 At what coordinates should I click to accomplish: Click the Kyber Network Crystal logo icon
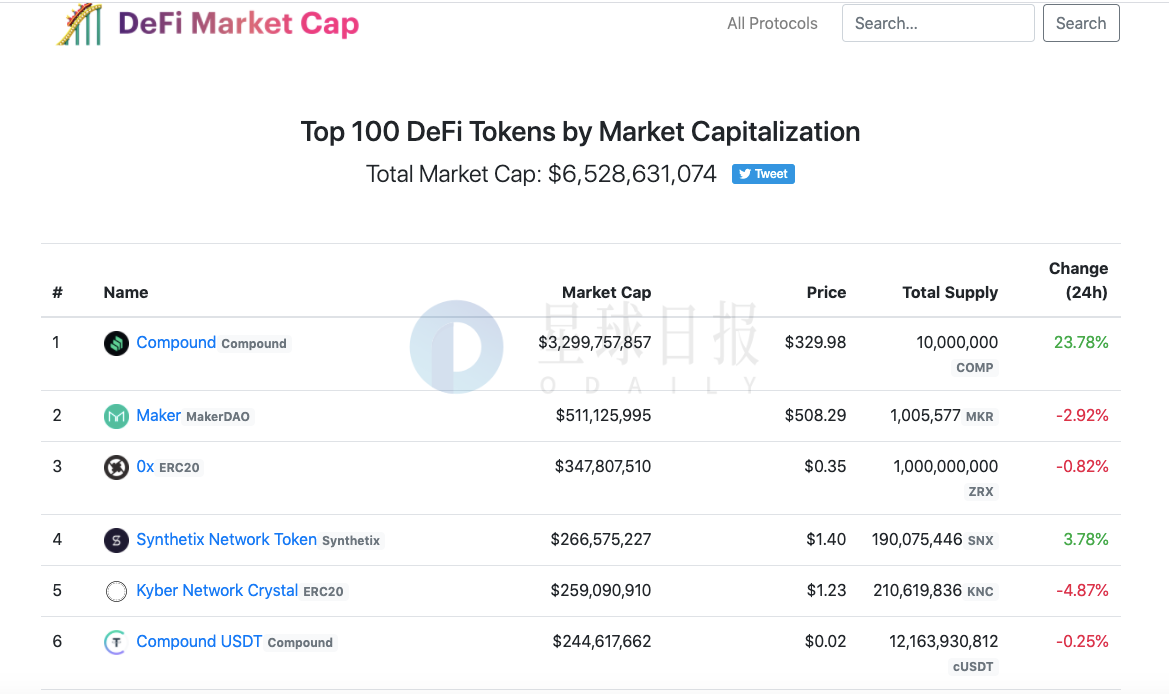click(x=116, y=591)
